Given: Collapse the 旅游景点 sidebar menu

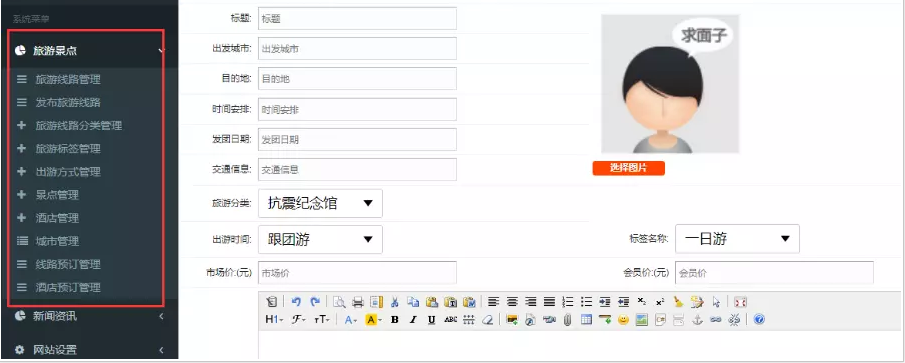Looking at the screenshot, I should [x=89, y=51].
